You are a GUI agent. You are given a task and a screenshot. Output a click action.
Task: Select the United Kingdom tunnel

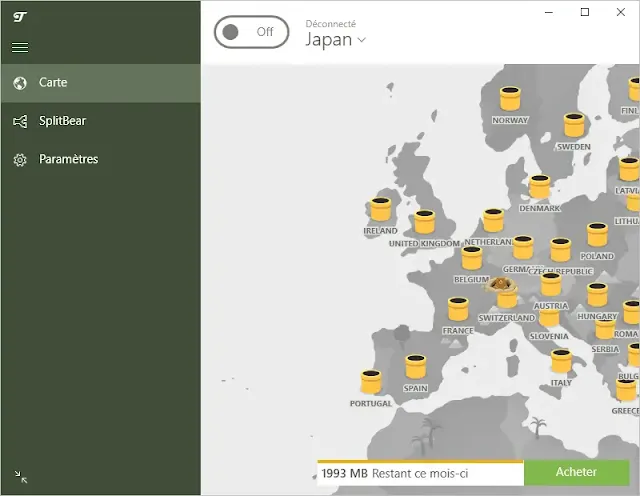(424, 222)
